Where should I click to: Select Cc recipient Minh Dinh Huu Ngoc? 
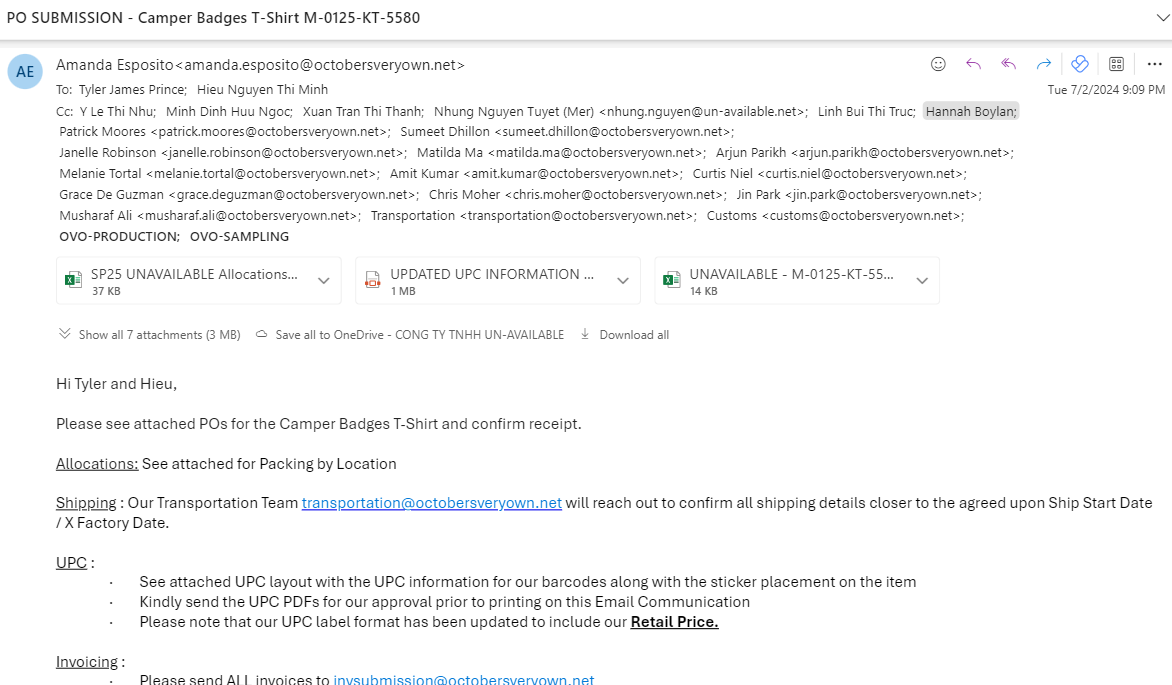[x=229, y=111]
